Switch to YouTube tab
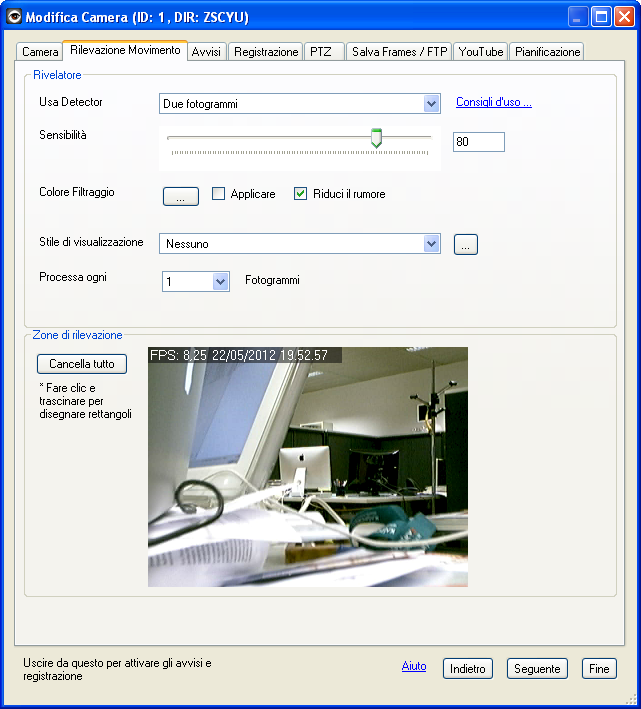 [x=481, y=52]
